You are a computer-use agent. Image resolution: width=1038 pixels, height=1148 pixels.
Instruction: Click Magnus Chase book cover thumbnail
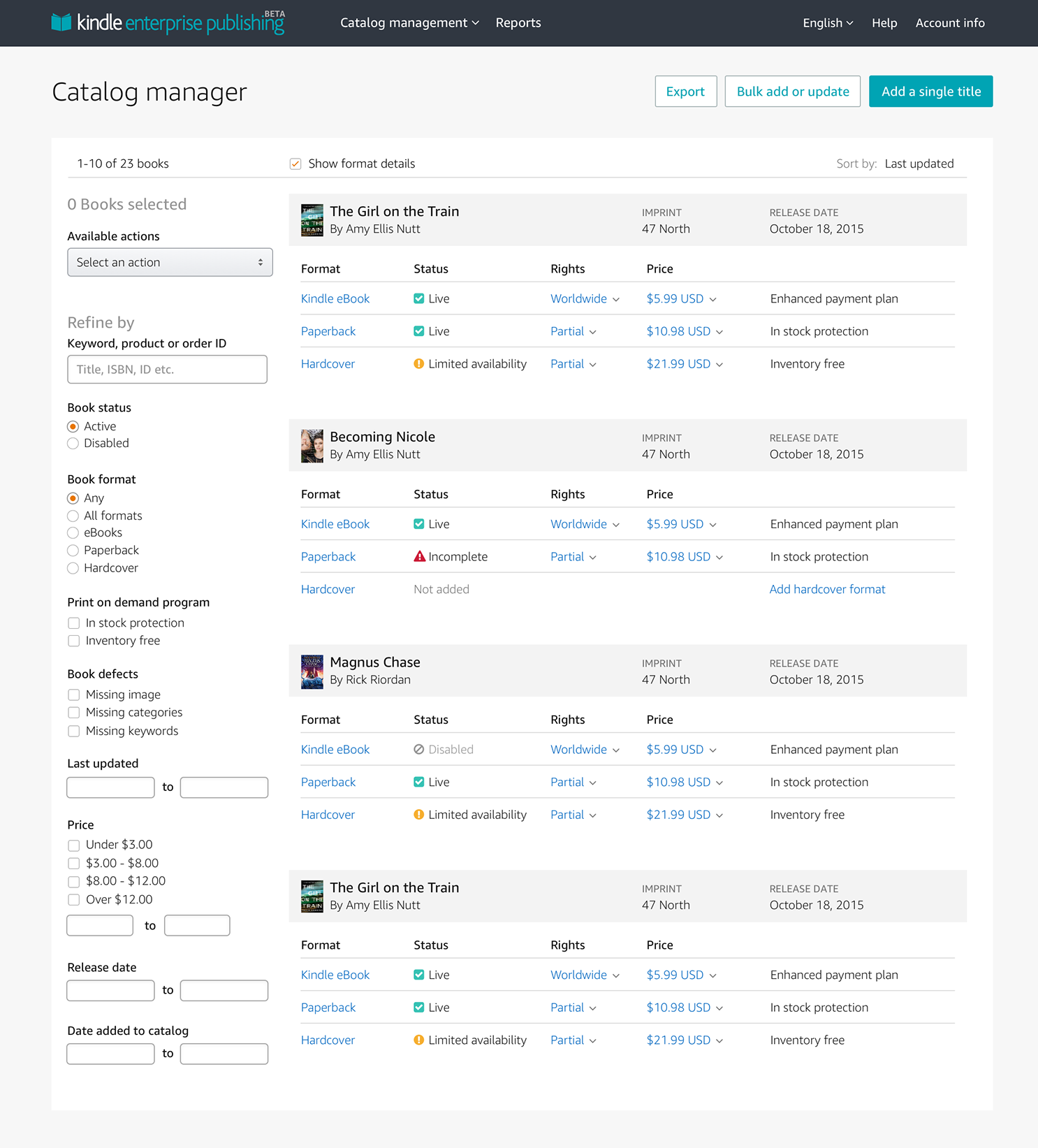[312, 671]
